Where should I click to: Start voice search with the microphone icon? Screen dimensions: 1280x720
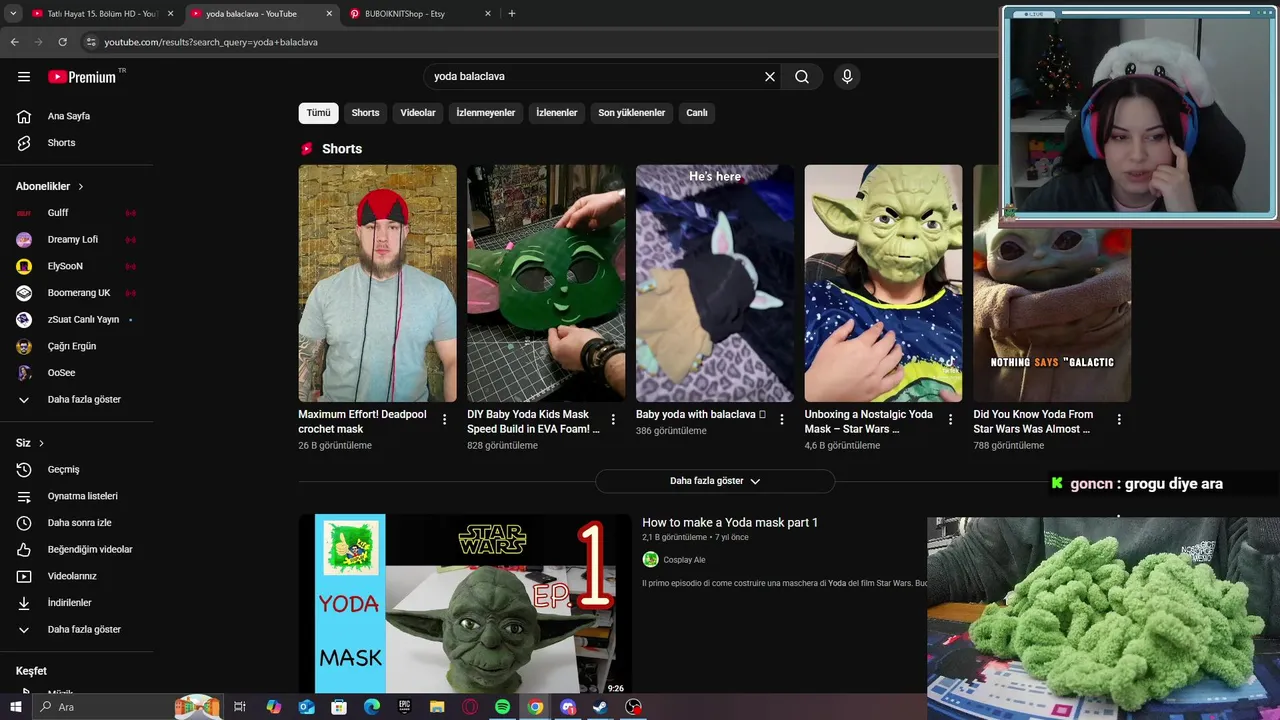[x=847, y=76]
